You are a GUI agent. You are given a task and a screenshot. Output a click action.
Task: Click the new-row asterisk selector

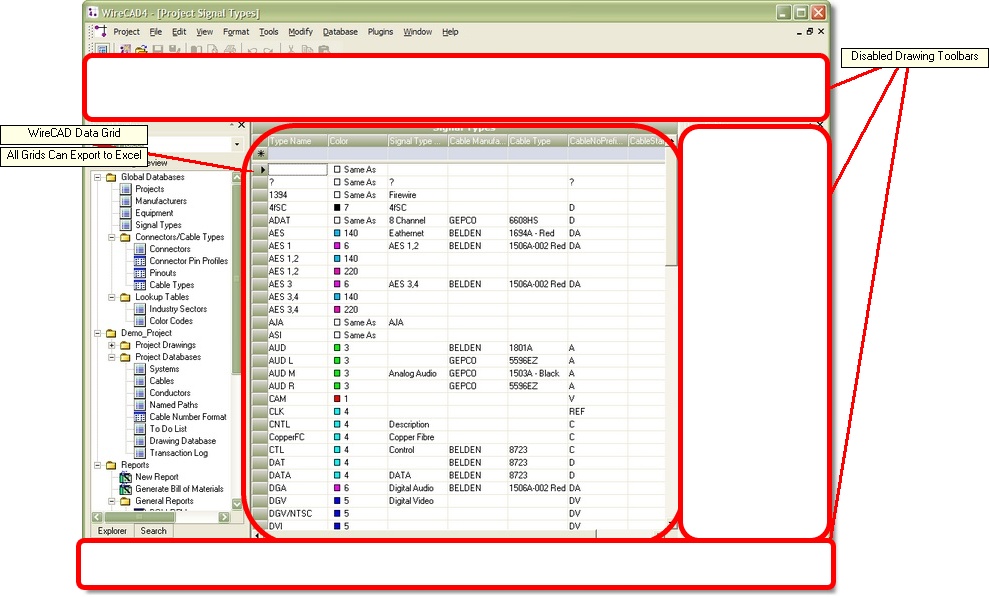[x=260, y=154]
